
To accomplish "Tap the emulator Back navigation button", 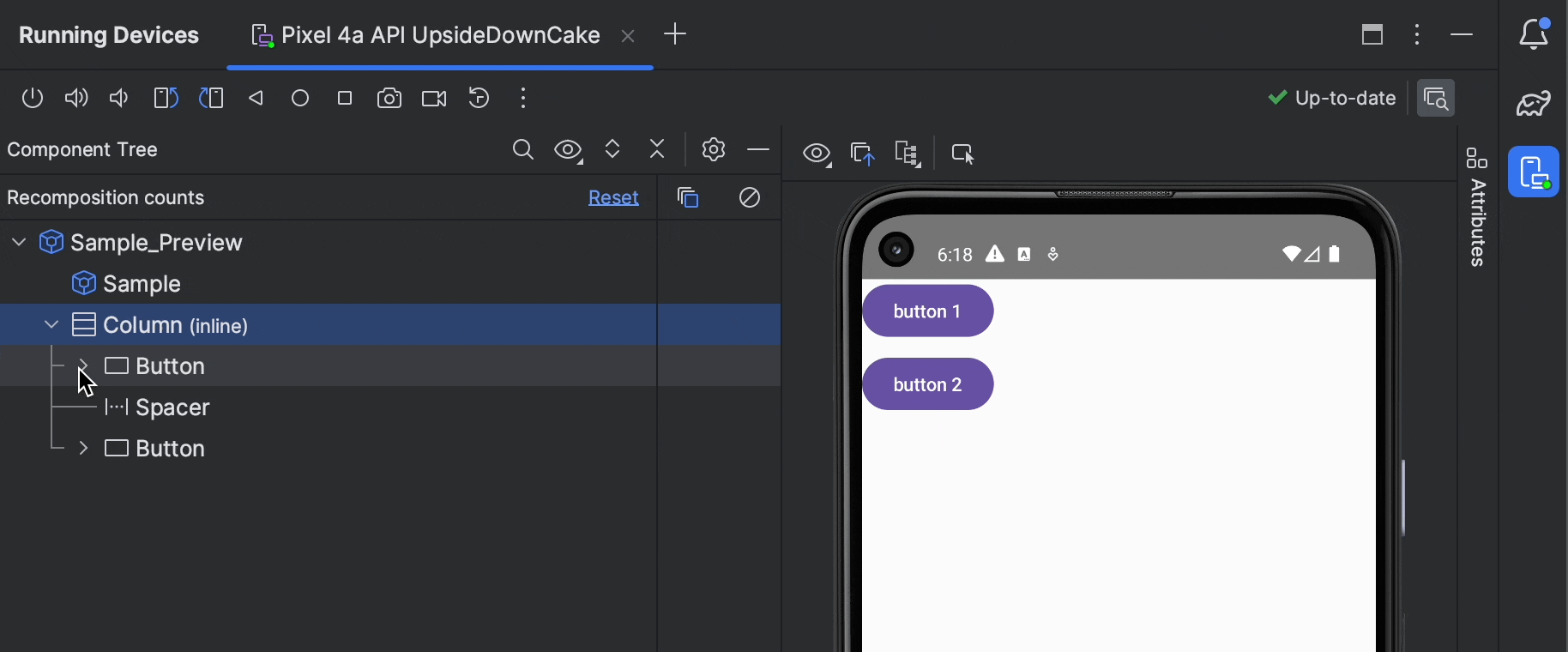I will tap(256, 99).
